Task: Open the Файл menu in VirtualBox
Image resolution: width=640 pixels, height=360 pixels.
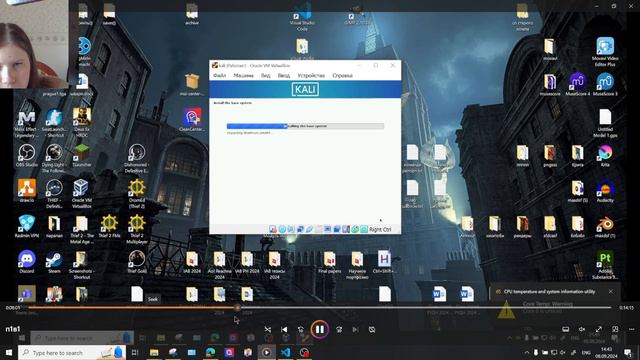Action: 220,76
